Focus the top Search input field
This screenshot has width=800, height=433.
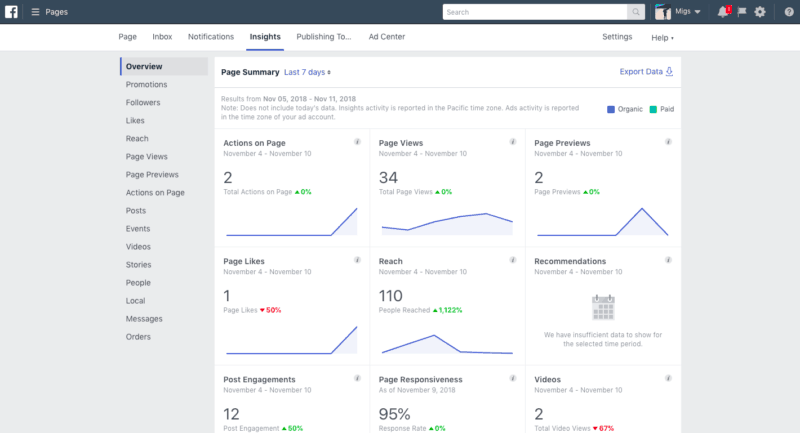535,12
